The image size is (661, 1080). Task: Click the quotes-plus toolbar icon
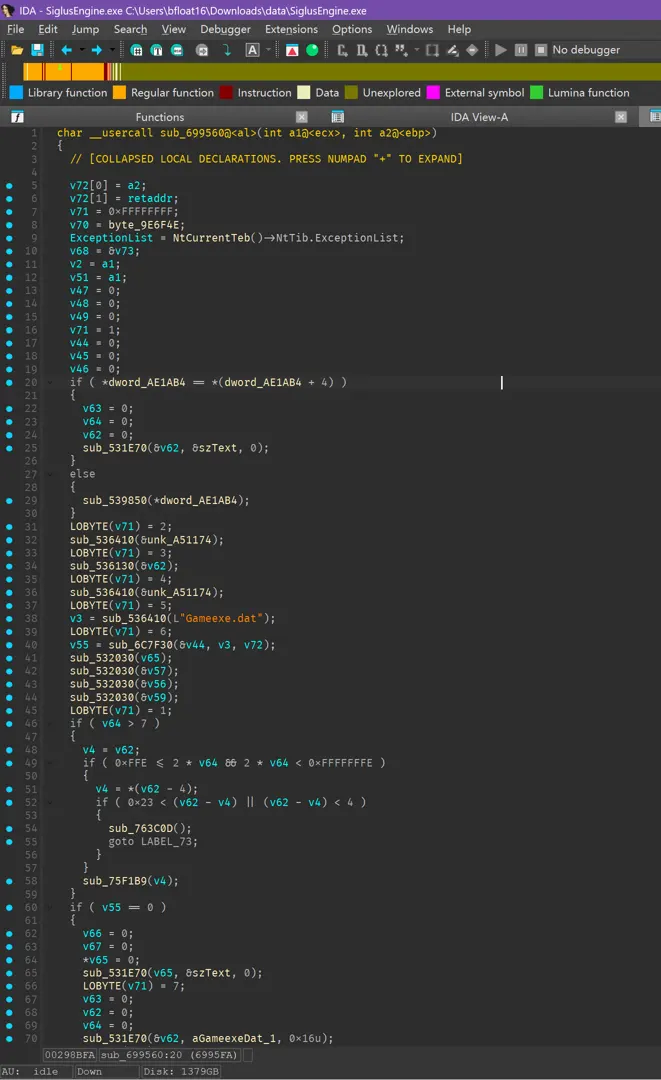coord(401,50)
